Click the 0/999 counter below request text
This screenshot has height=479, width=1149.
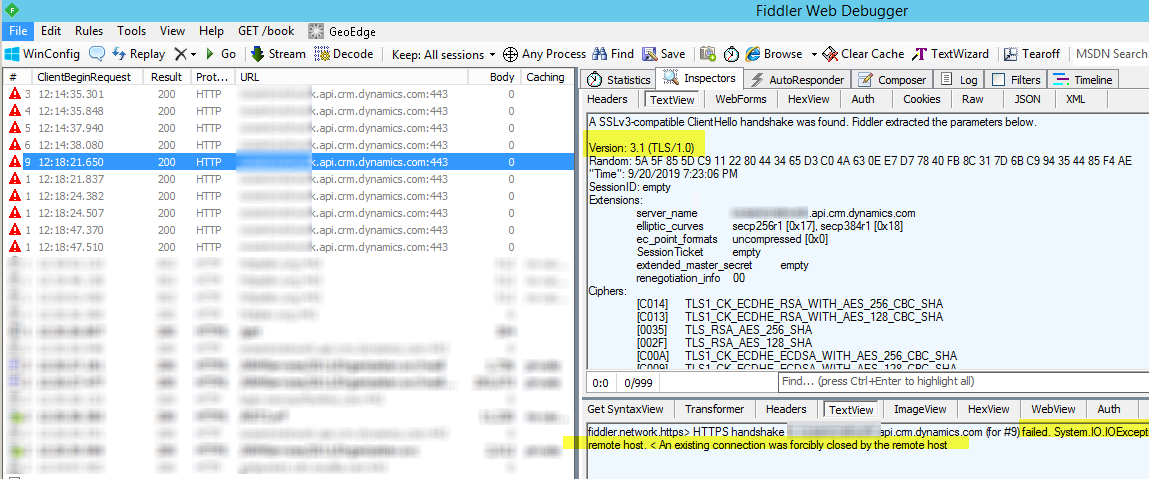(638, 382)
